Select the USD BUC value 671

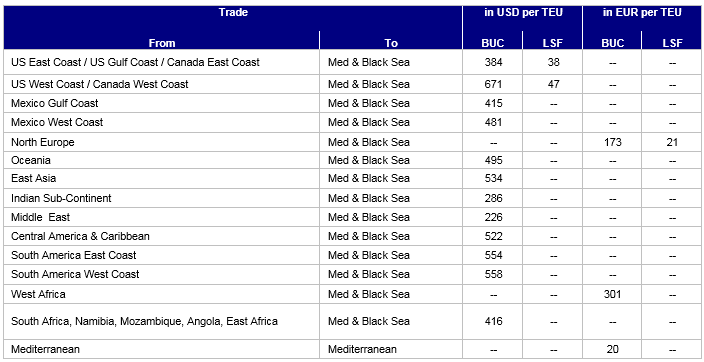pyautogui.click(x=493, y=84)
